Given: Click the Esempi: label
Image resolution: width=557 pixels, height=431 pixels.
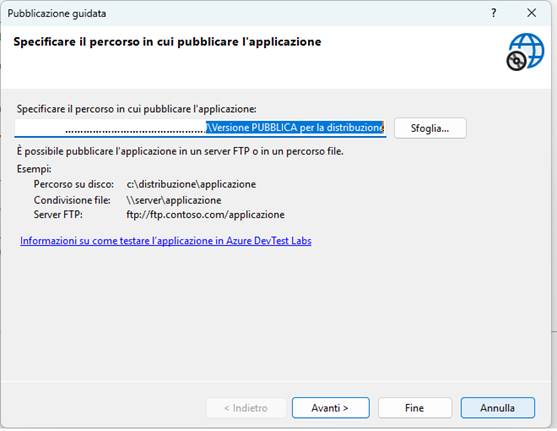Looking at the screenshot, I should (x=34, y=169).
